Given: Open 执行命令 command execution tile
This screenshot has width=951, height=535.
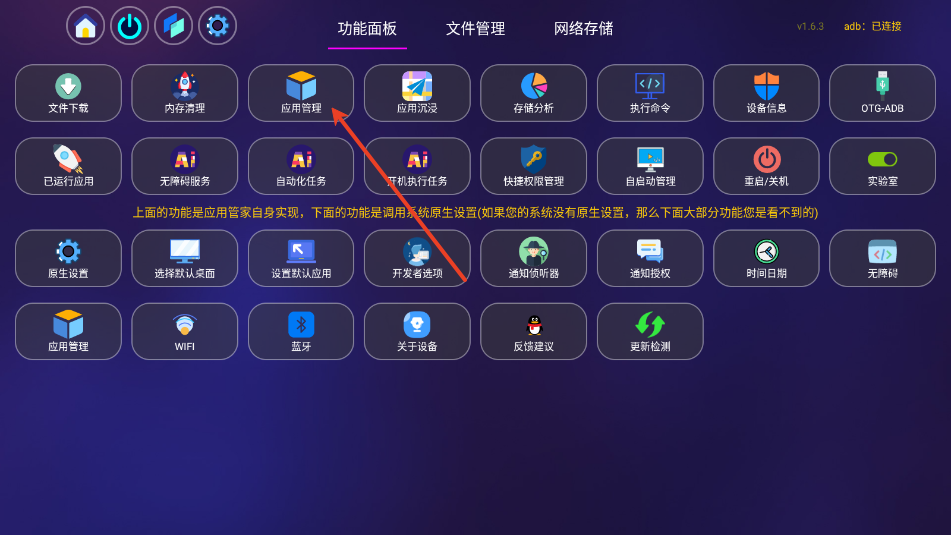Looking at the screenshot, I should point(650,93).
